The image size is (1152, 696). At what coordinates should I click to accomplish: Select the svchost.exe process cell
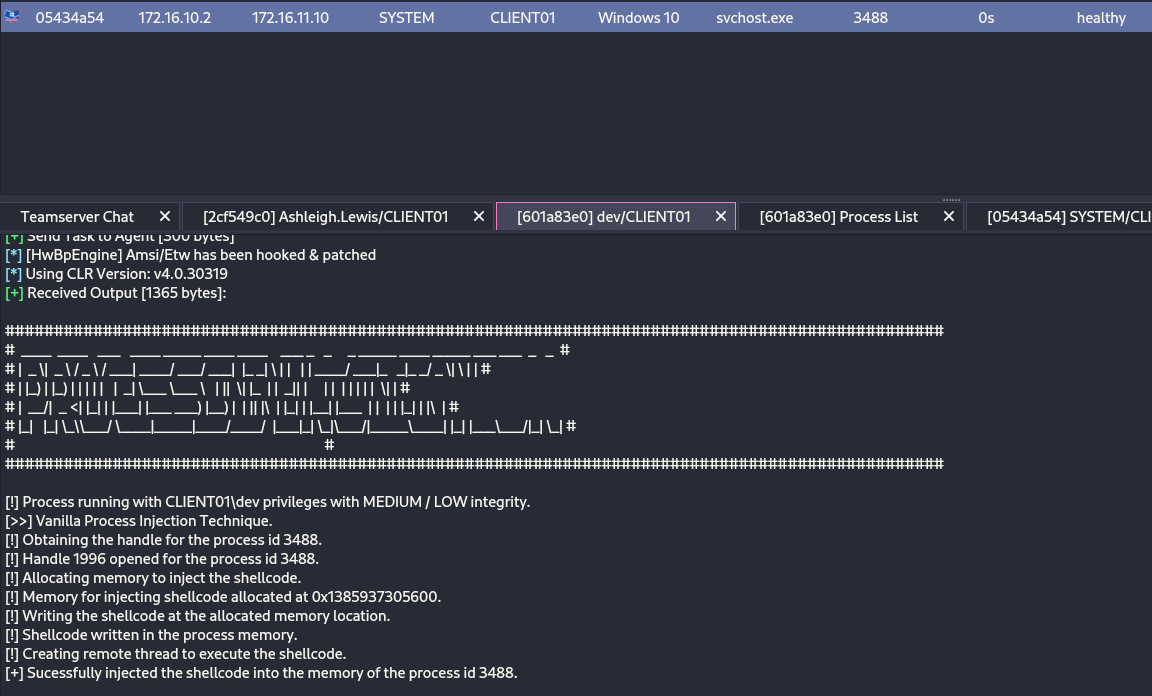point(754,18)
